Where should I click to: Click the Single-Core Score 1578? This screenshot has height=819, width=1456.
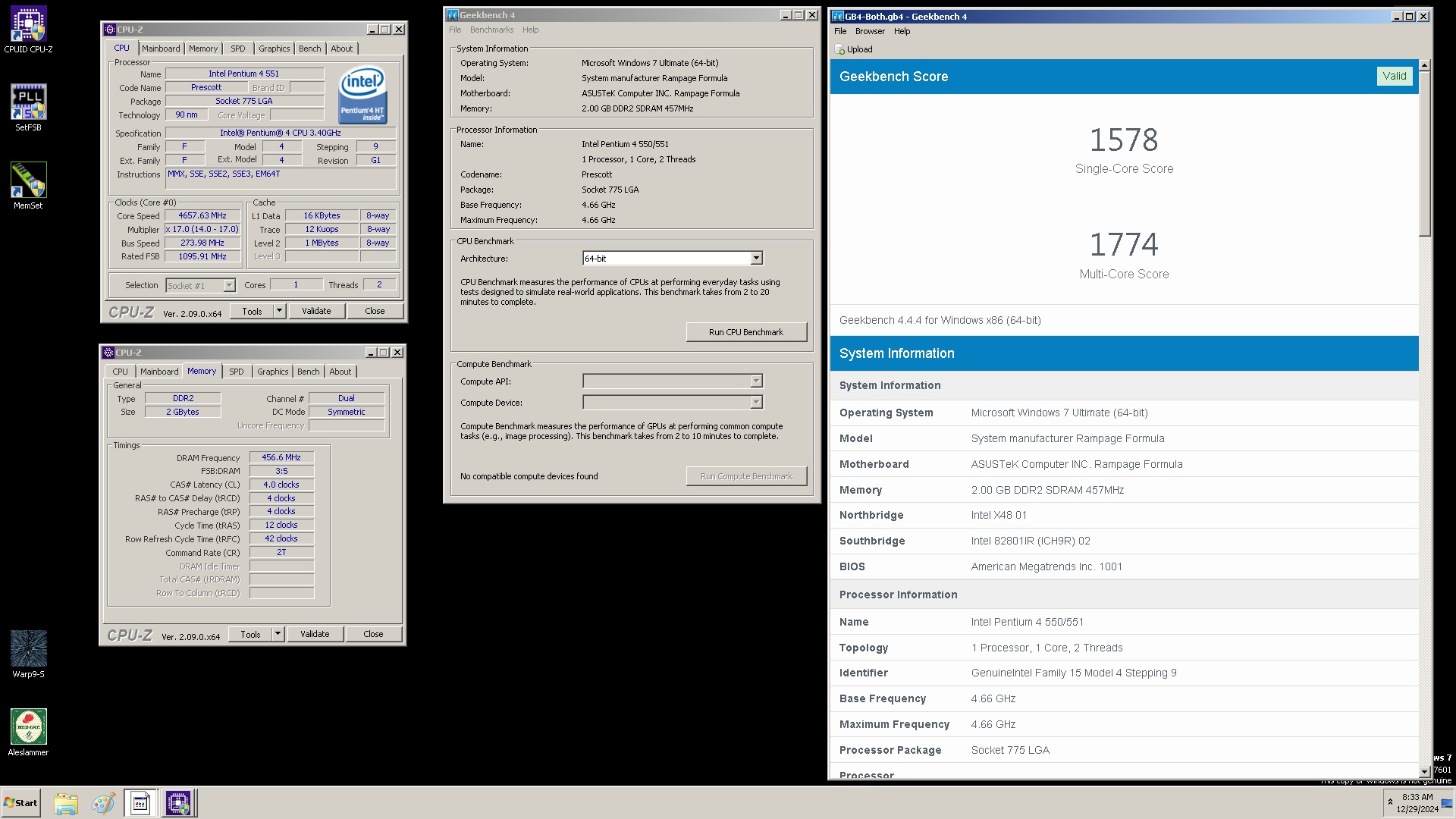[x=1124, y=140]
